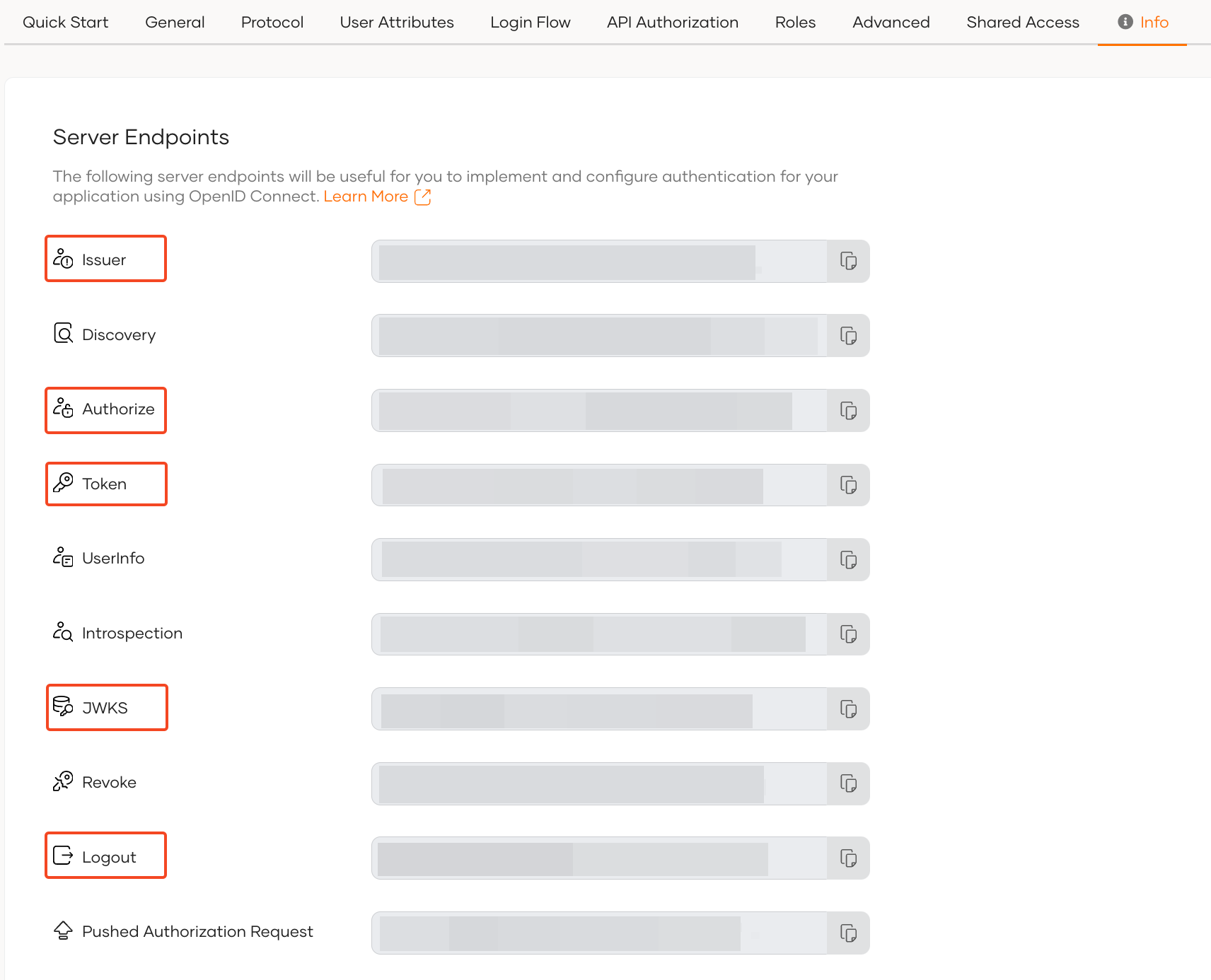
Task: Open the Shared Access tab
Action: coord(1023,22)
